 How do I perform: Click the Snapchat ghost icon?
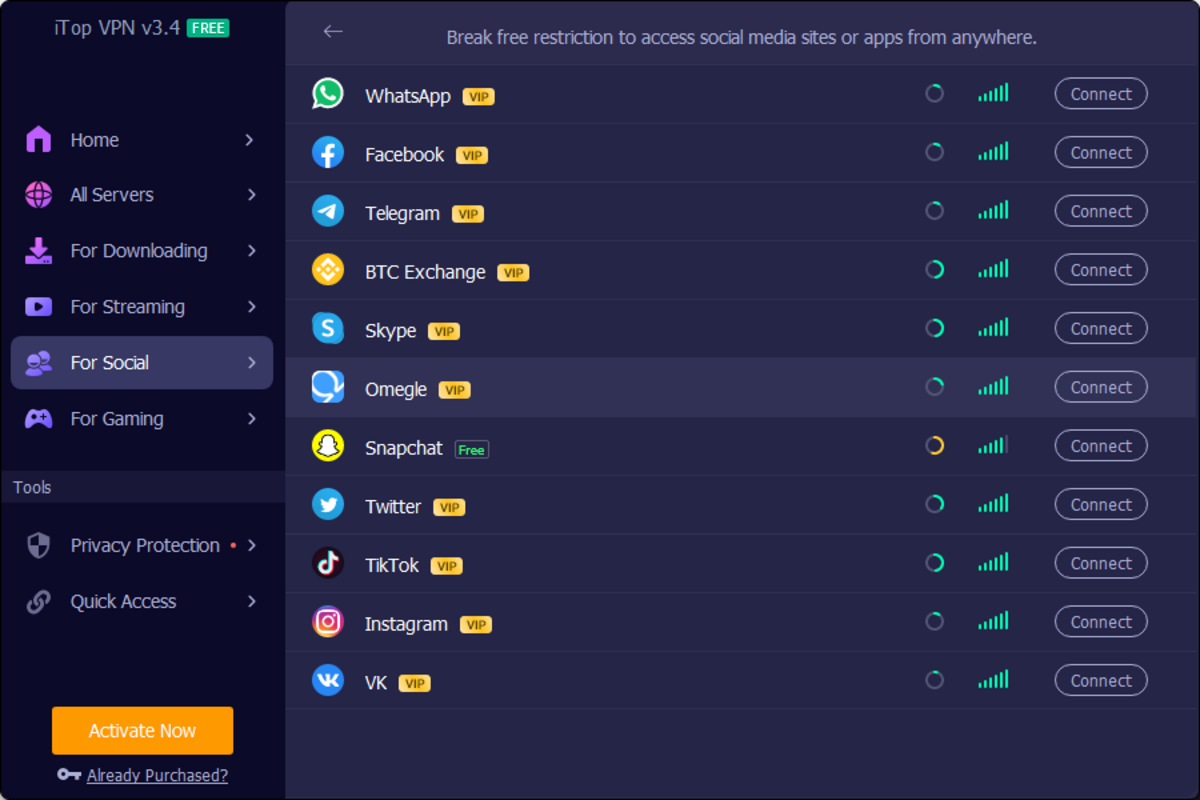[327, 446]
